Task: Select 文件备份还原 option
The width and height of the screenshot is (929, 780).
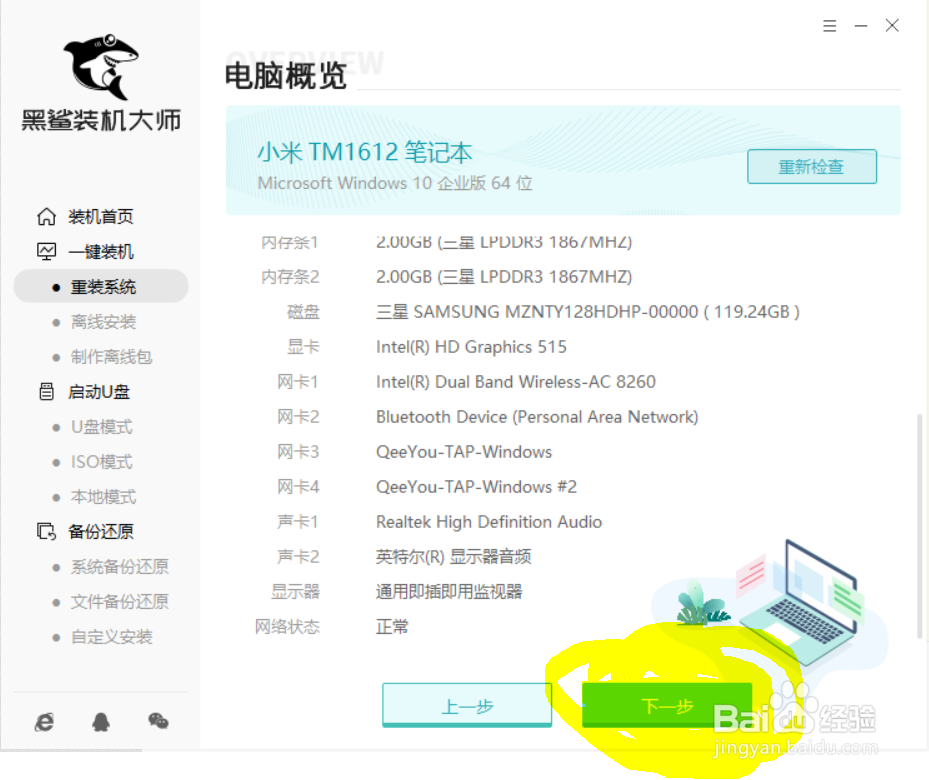Action: (x=120, y=601)
